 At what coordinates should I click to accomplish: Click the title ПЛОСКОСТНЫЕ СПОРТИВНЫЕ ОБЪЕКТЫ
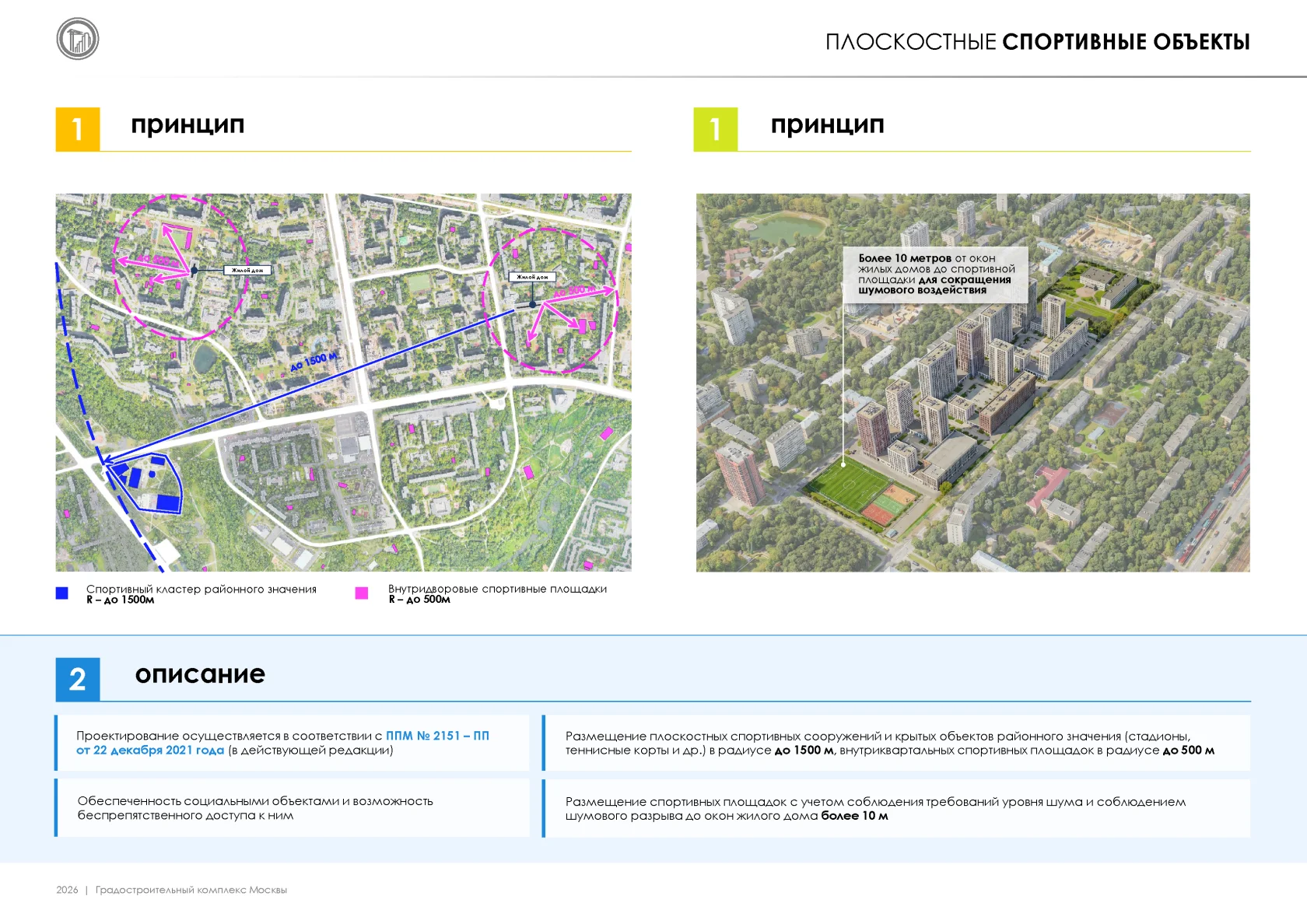tap(1038, 42)
